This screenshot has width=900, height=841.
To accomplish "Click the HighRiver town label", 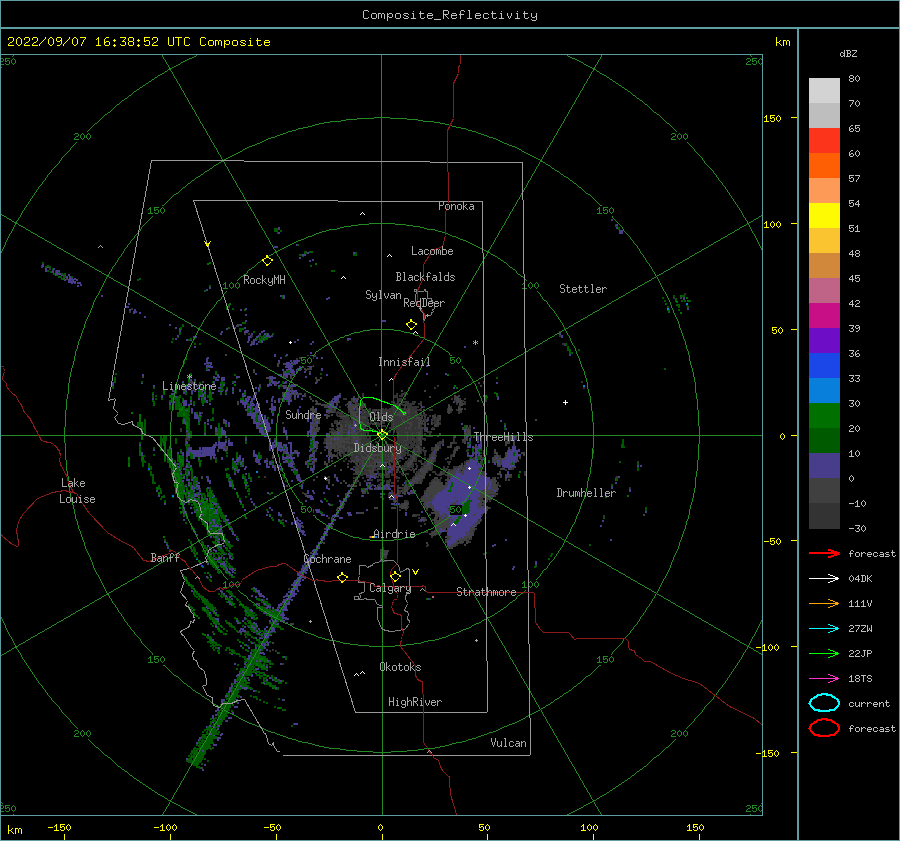I will pyautogui.click(x=415, y=702).
